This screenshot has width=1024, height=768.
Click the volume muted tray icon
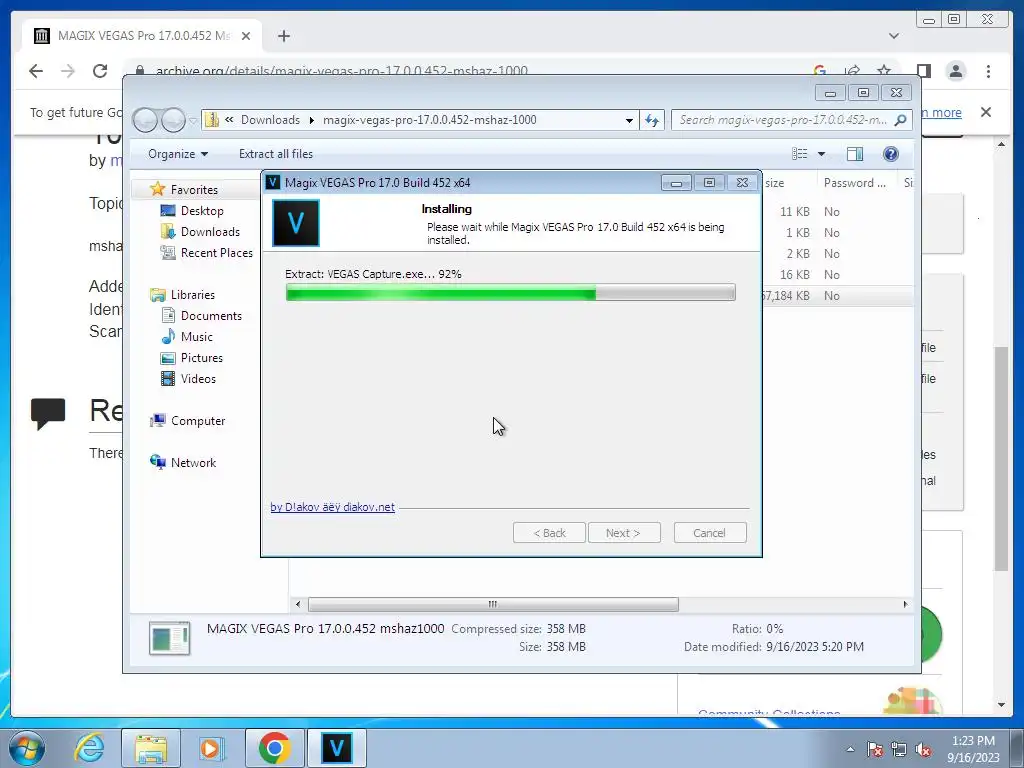pos(923,750)
